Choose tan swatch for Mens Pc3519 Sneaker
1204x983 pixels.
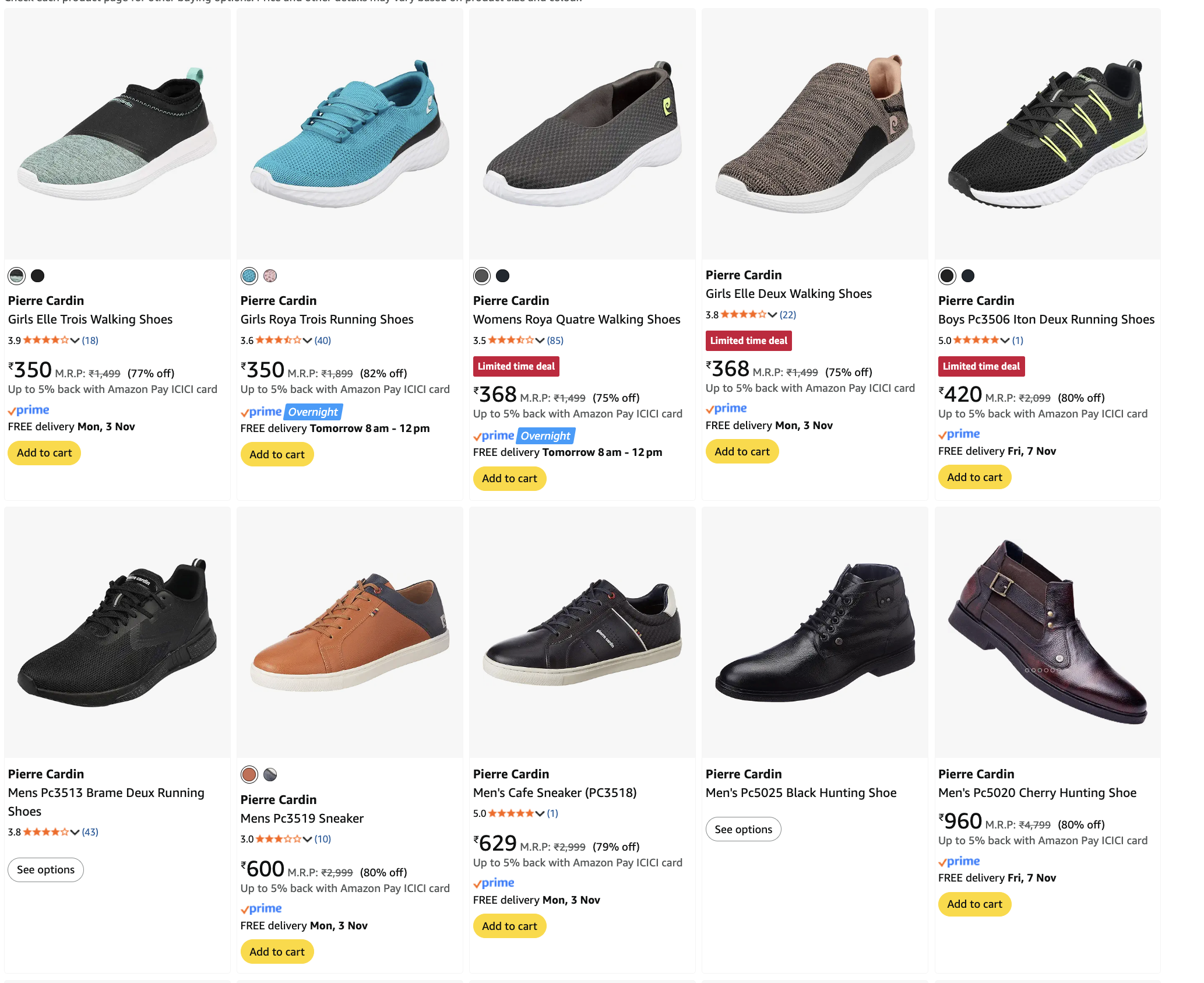coord(249,774)
